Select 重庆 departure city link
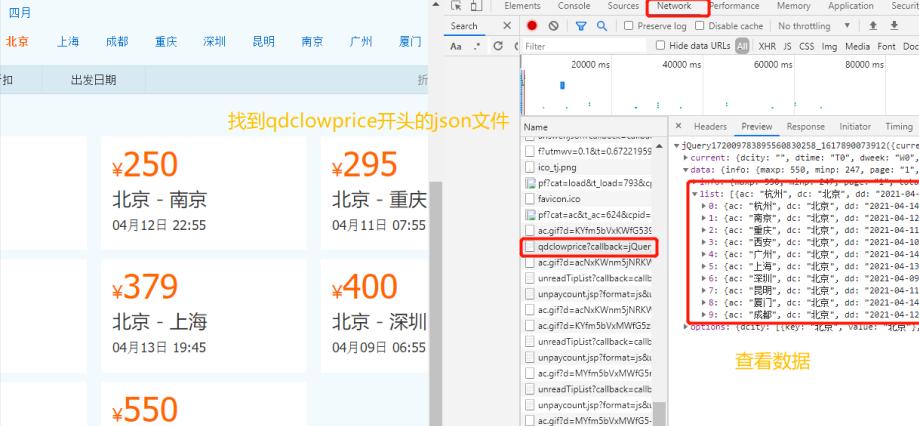The height and width of the screenshot is (426, 919). [166, 42]
